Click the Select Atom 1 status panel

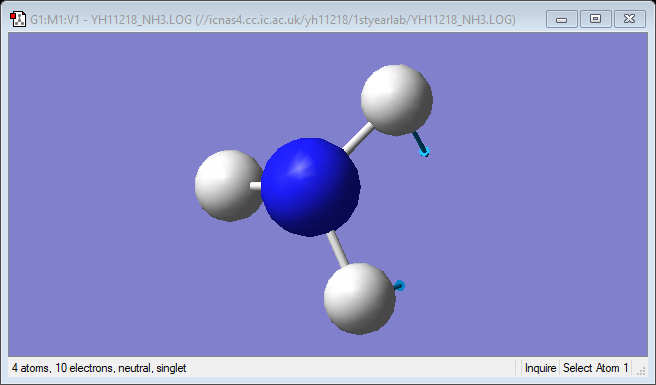click(596, 368)
